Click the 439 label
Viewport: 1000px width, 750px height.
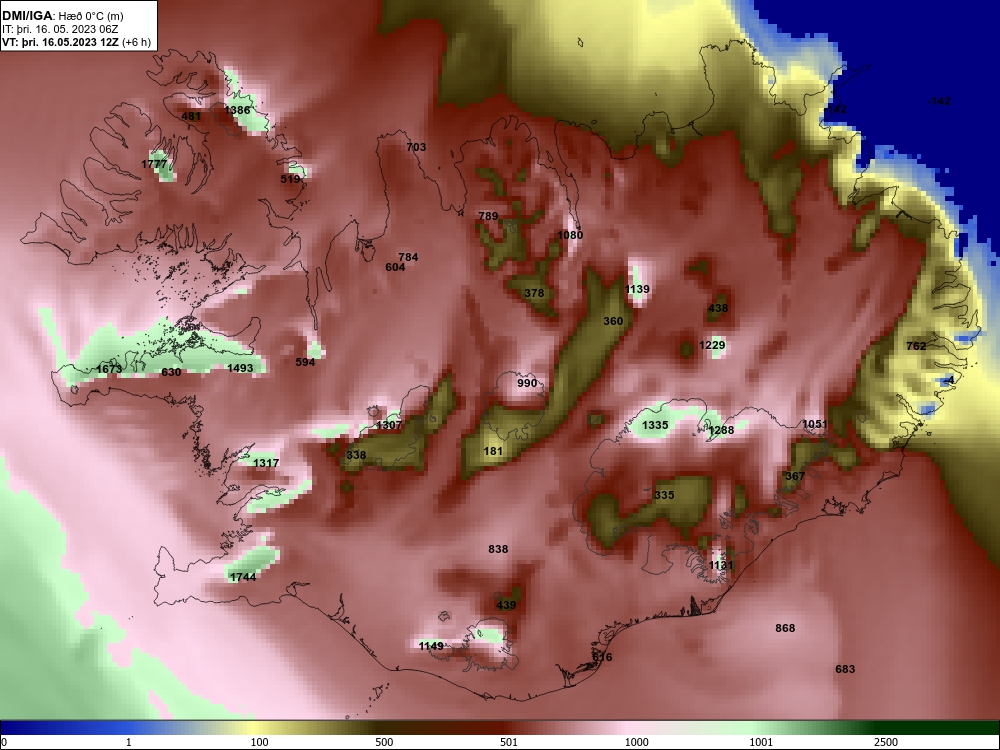pos(506,605)
